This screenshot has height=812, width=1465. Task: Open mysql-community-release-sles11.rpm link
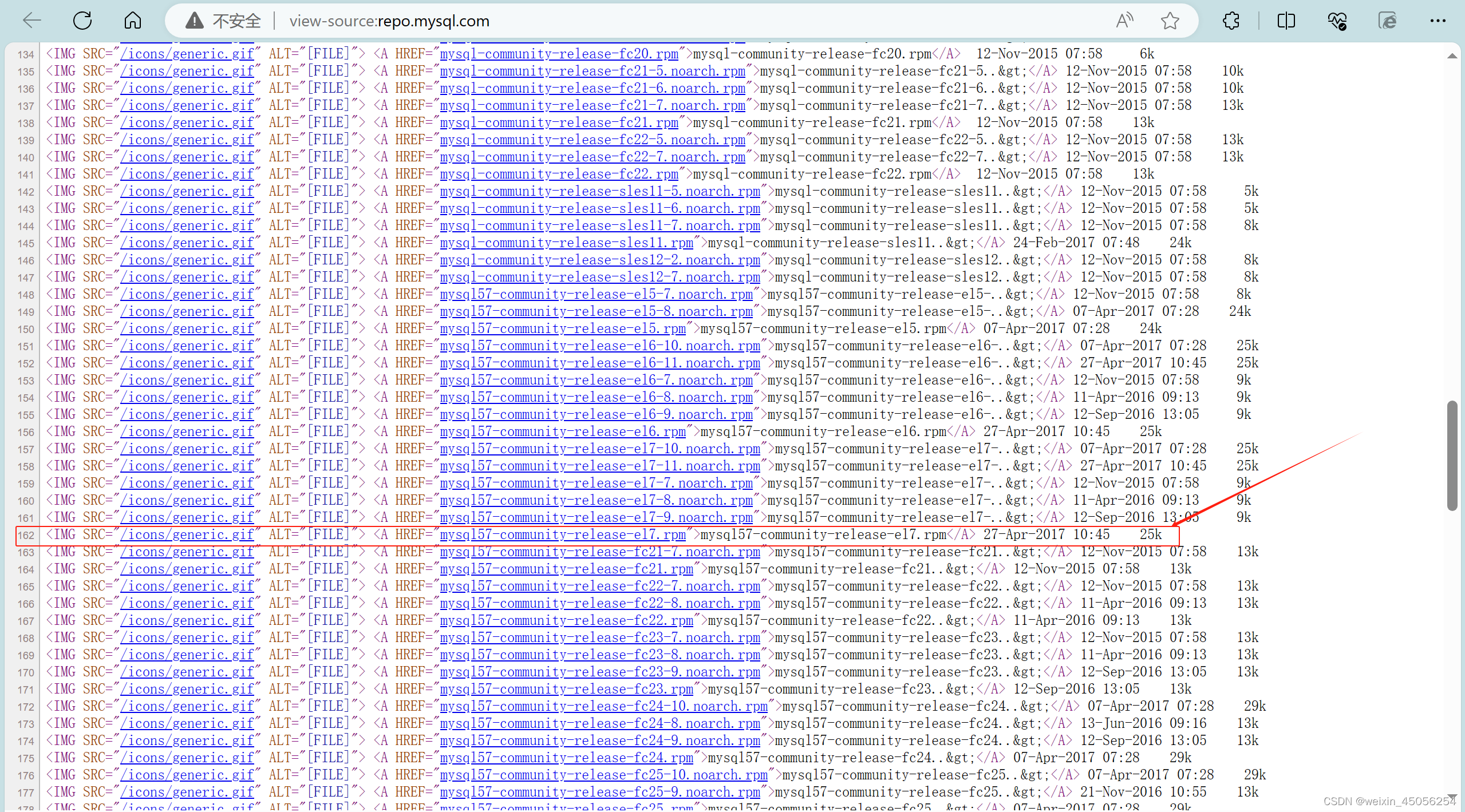[566, 243]
